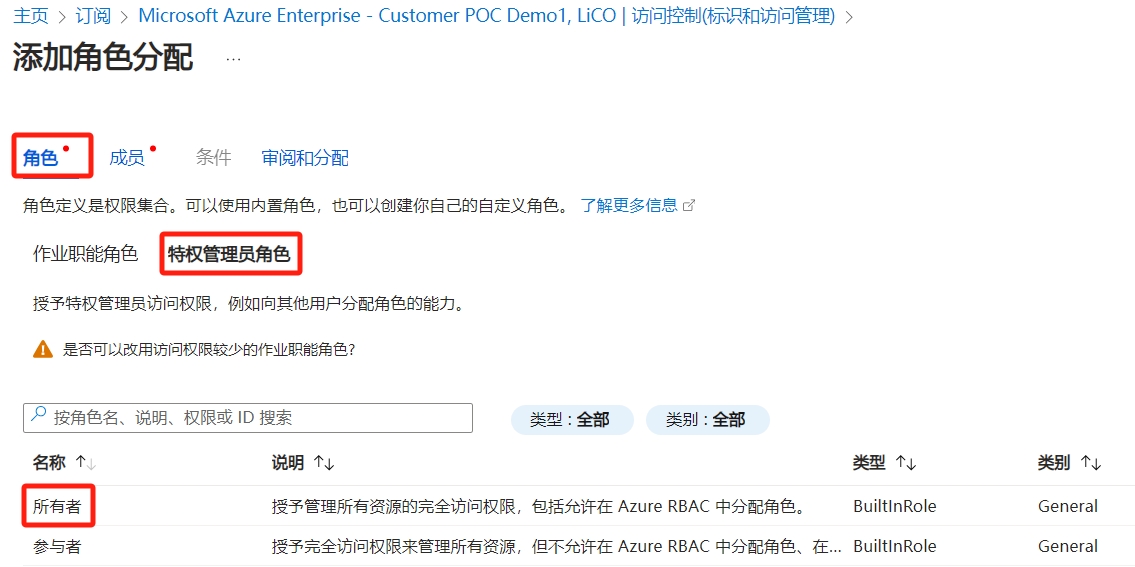Open the 类别 : 全部 filter
Image resolution: width=1135 pixels, height=567 pixels.
[707, 420]
